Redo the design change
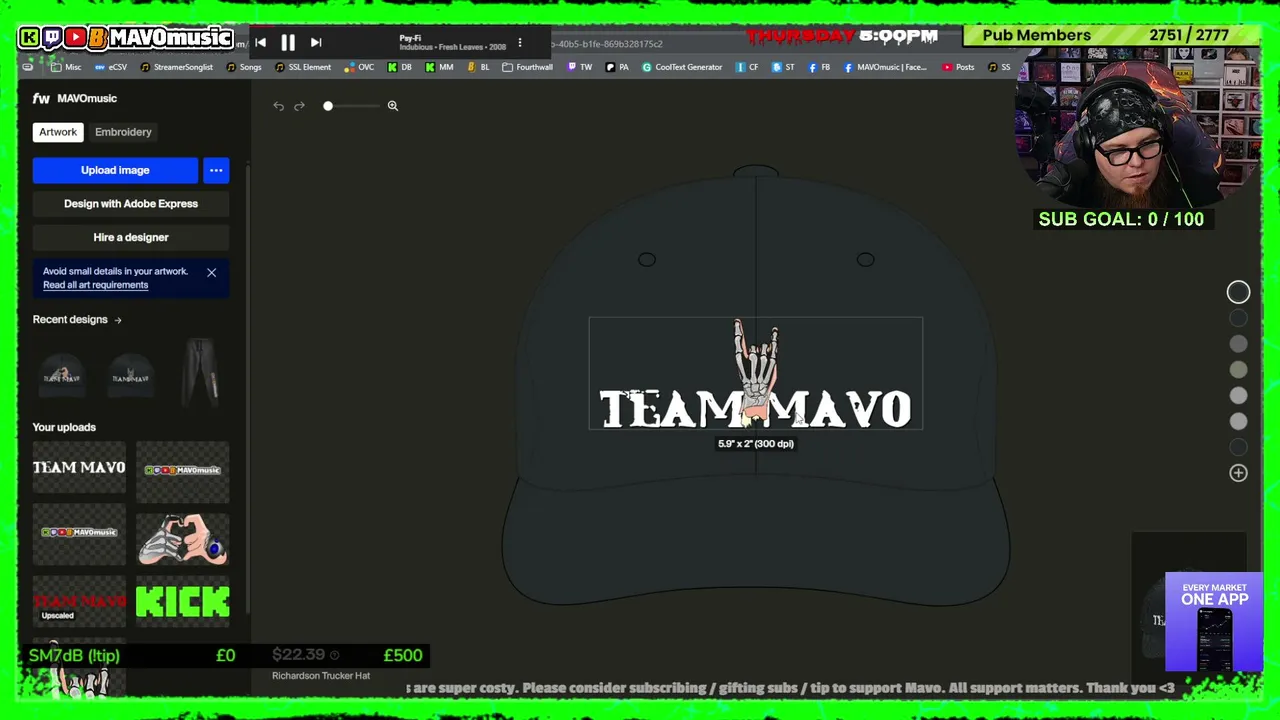The height and width of the screenshot is (720, 1280). pos(299,106)
